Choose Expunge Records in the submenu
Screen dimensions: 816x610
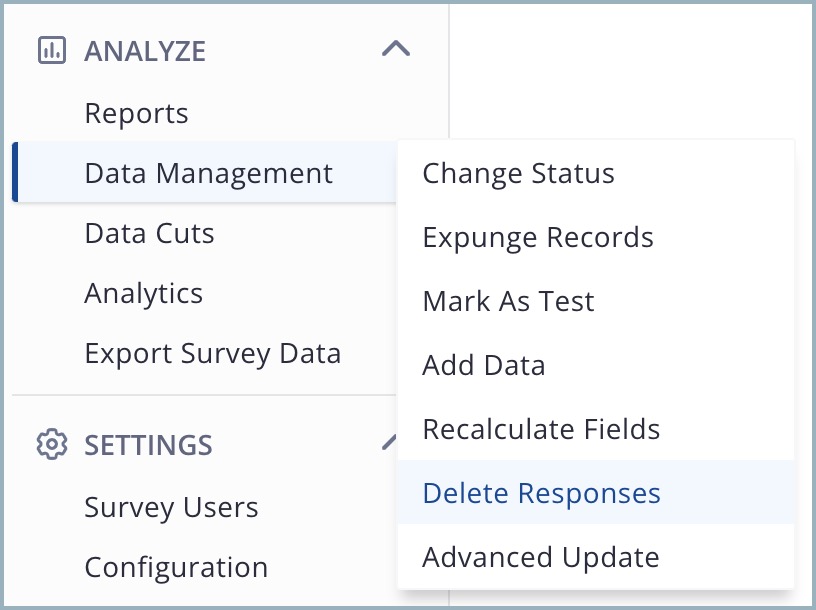(x=538, y=237)
